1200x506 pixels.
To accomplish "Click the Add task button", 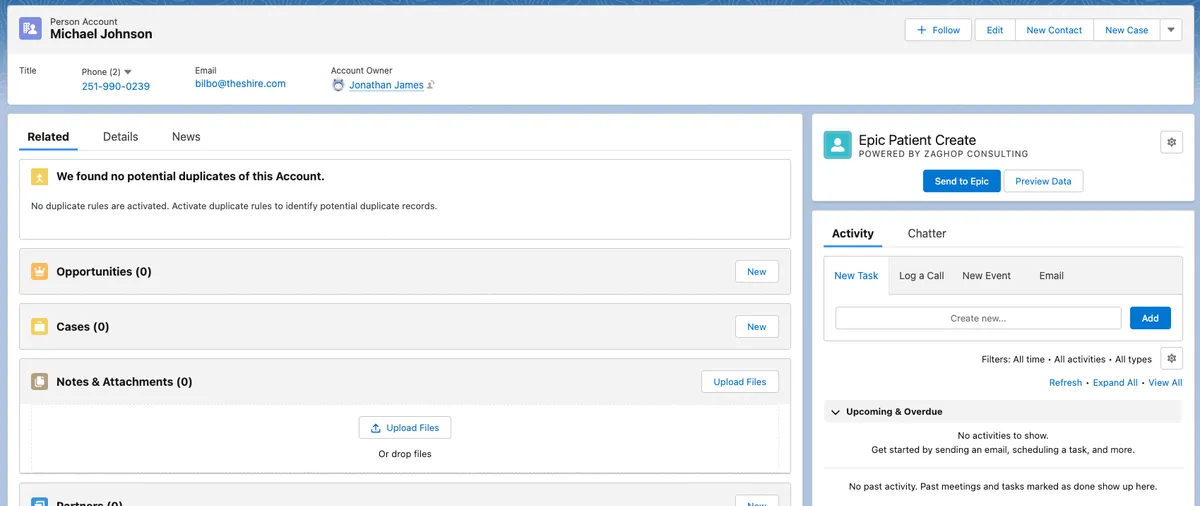I will pyautogui.click(x=1150, y=318).
